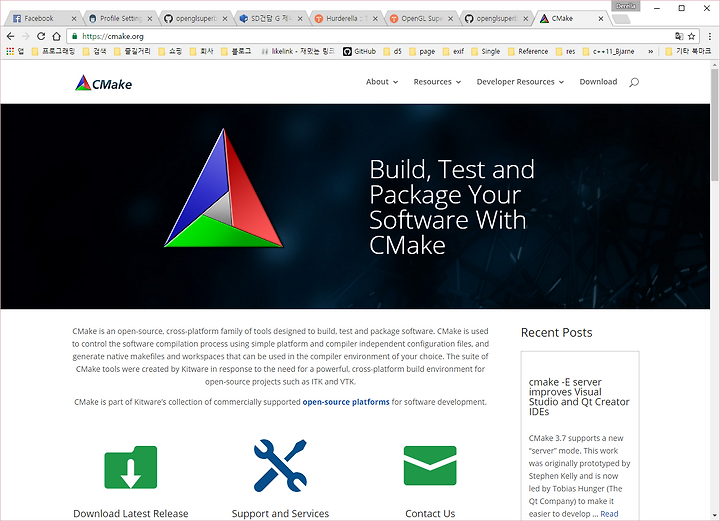This screenshot has width=720, height=521.
Task: Close the CMake tab
Action: pos(601,19)
